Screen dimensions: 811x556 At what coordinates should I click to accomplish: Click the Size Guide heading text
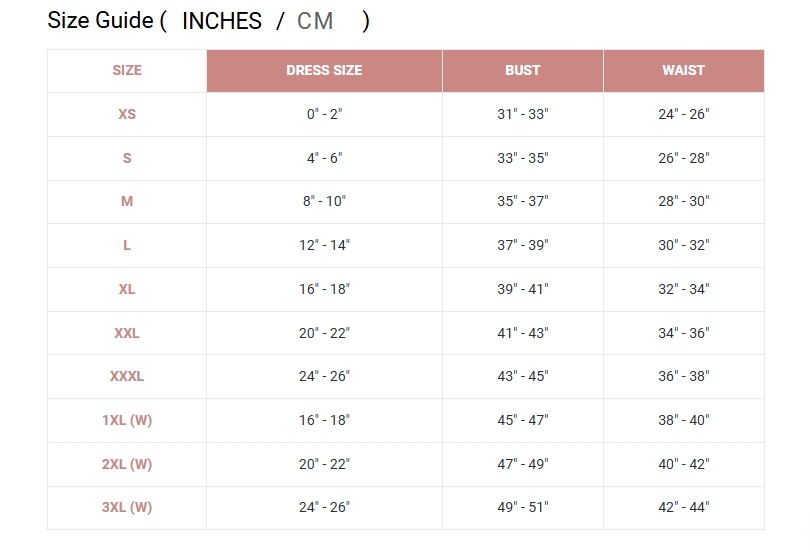(101, 21)
